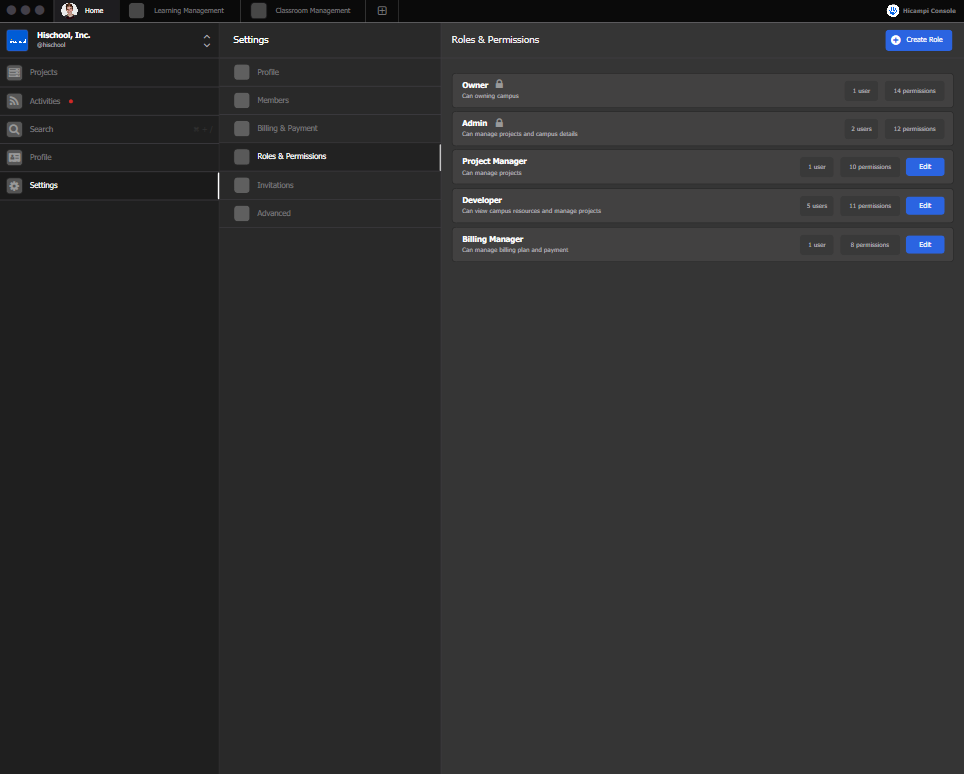Click the Search magnifier icon in sidebar
Screen dimensions: 964x774
pyautogui.click(x=14, y=129)
